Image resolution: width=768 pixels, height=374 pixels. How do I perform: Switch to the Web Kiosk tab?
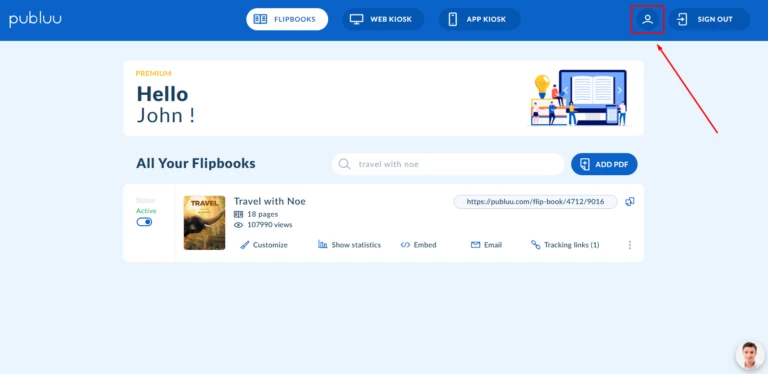click(x=383, y=20)
